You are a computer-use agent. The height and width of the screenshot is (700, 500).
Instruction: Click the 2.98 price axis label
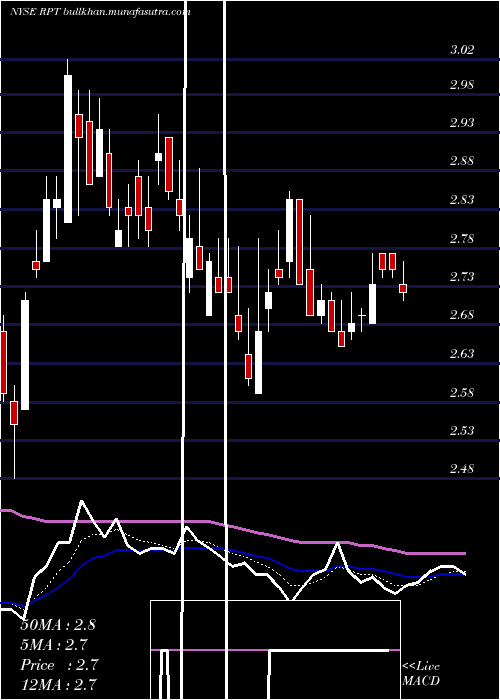pyautogui.click(x=462, y=84)
